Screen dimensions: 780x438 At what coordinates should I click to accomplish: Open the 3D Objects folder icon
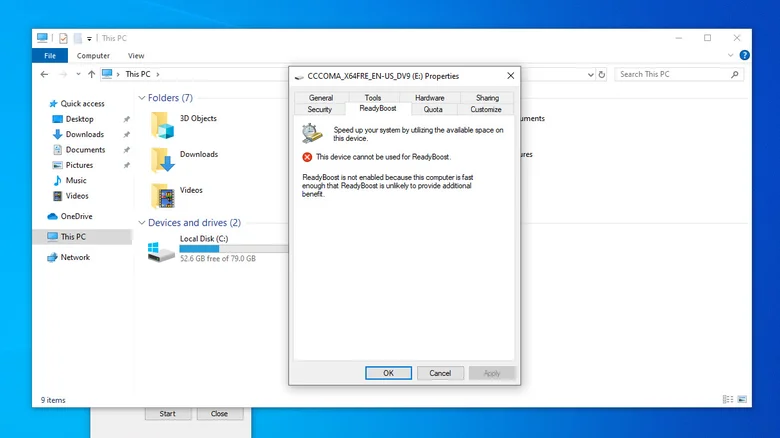coord(163,124)
